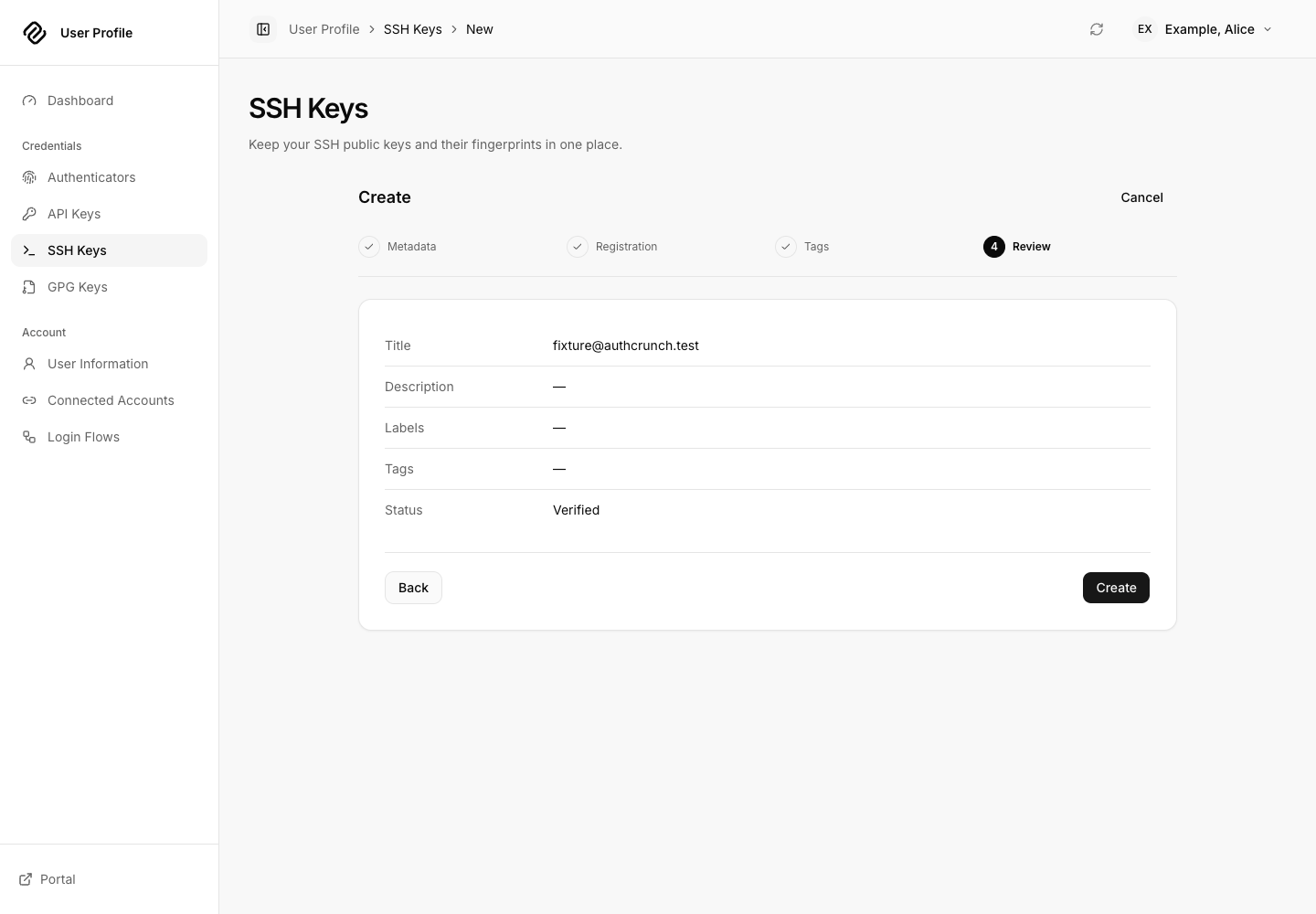Open Login Flows page

pos(110,437)
